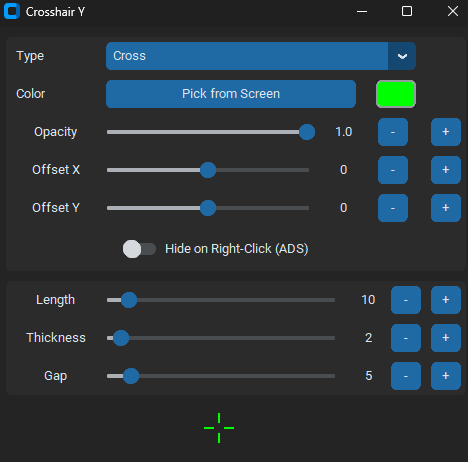
Task: Decrease Gap with the minus button
Action: click(406, 376)
